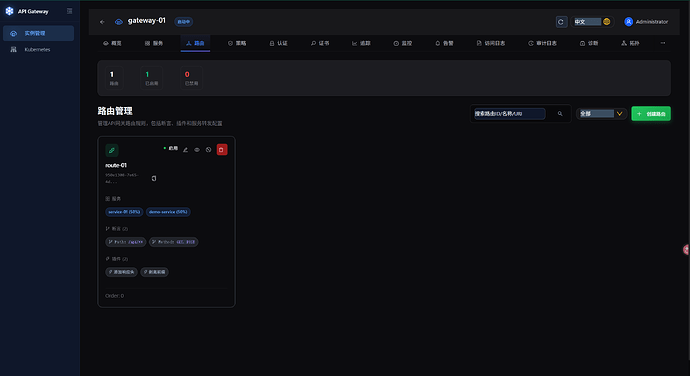690x376 pixels.
Task: Focus the route search input field
Action: [510, 114]
